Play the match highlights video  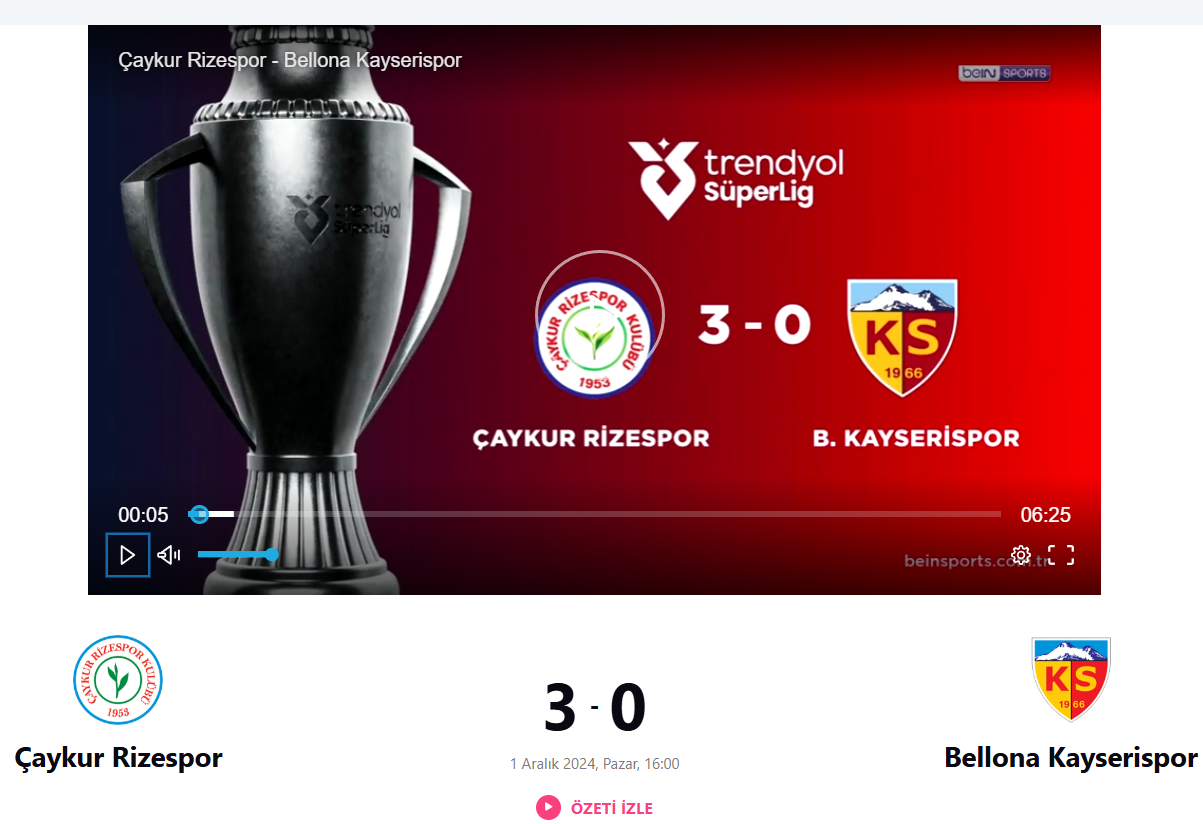(x=128, y=555)
